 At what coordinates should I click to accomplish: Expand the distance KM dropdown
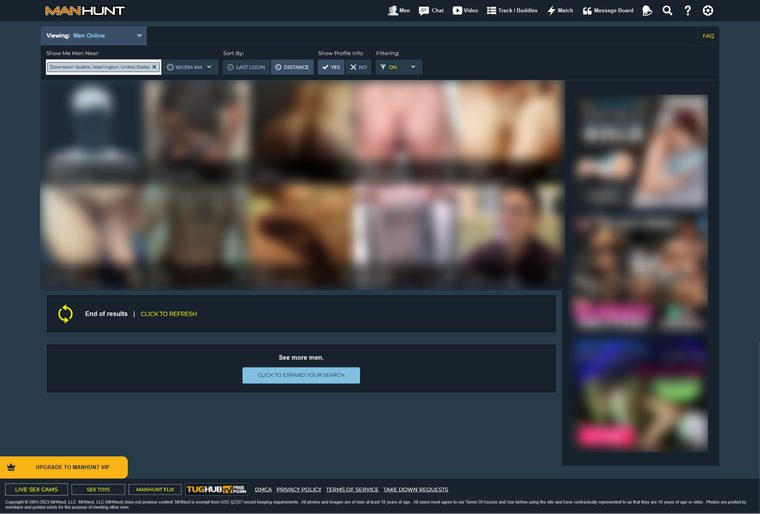190,67
